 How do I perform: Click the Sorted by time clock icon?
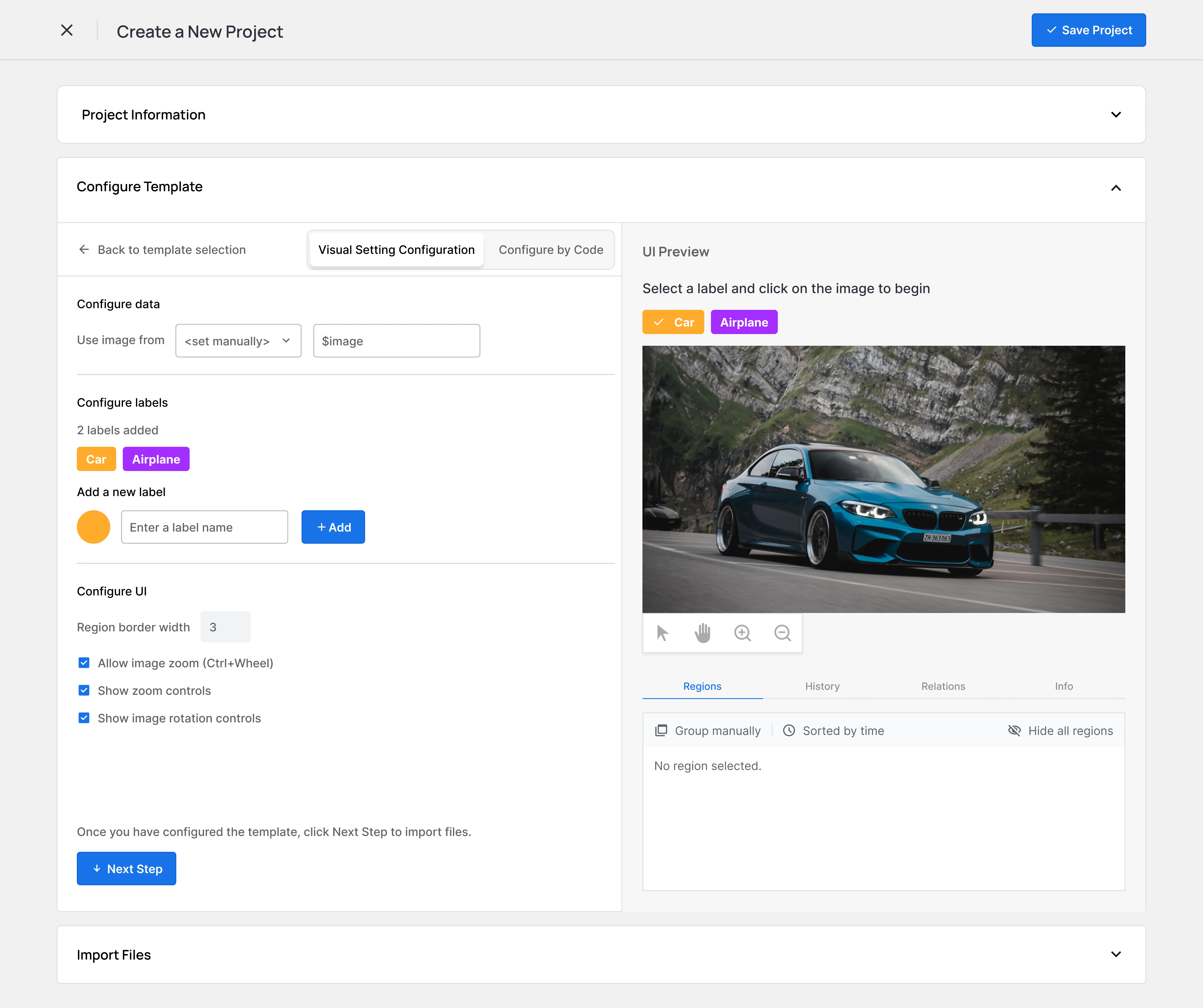789,730
